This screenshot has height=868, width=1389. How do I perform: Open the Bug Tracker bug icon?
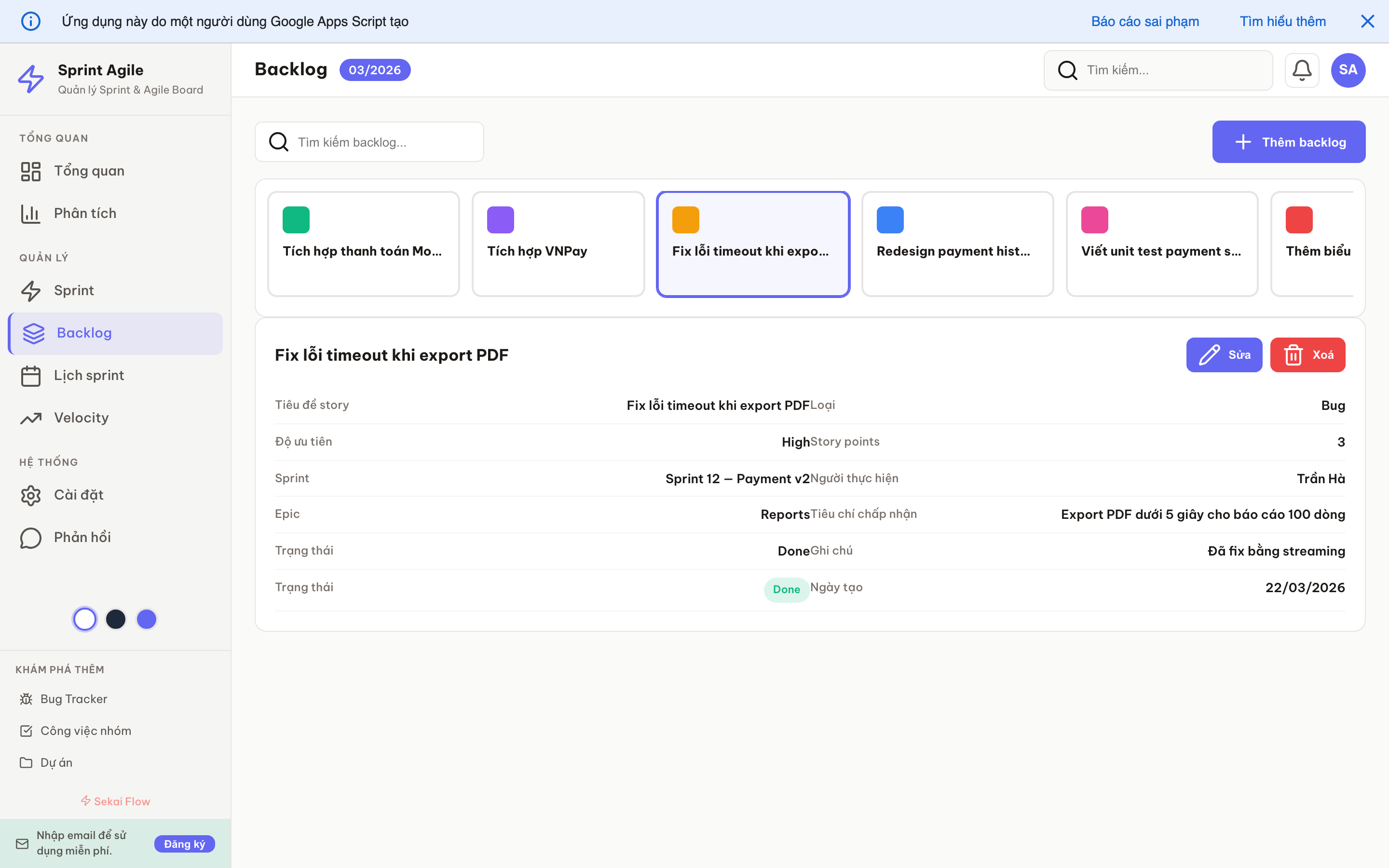pos(25,699)
